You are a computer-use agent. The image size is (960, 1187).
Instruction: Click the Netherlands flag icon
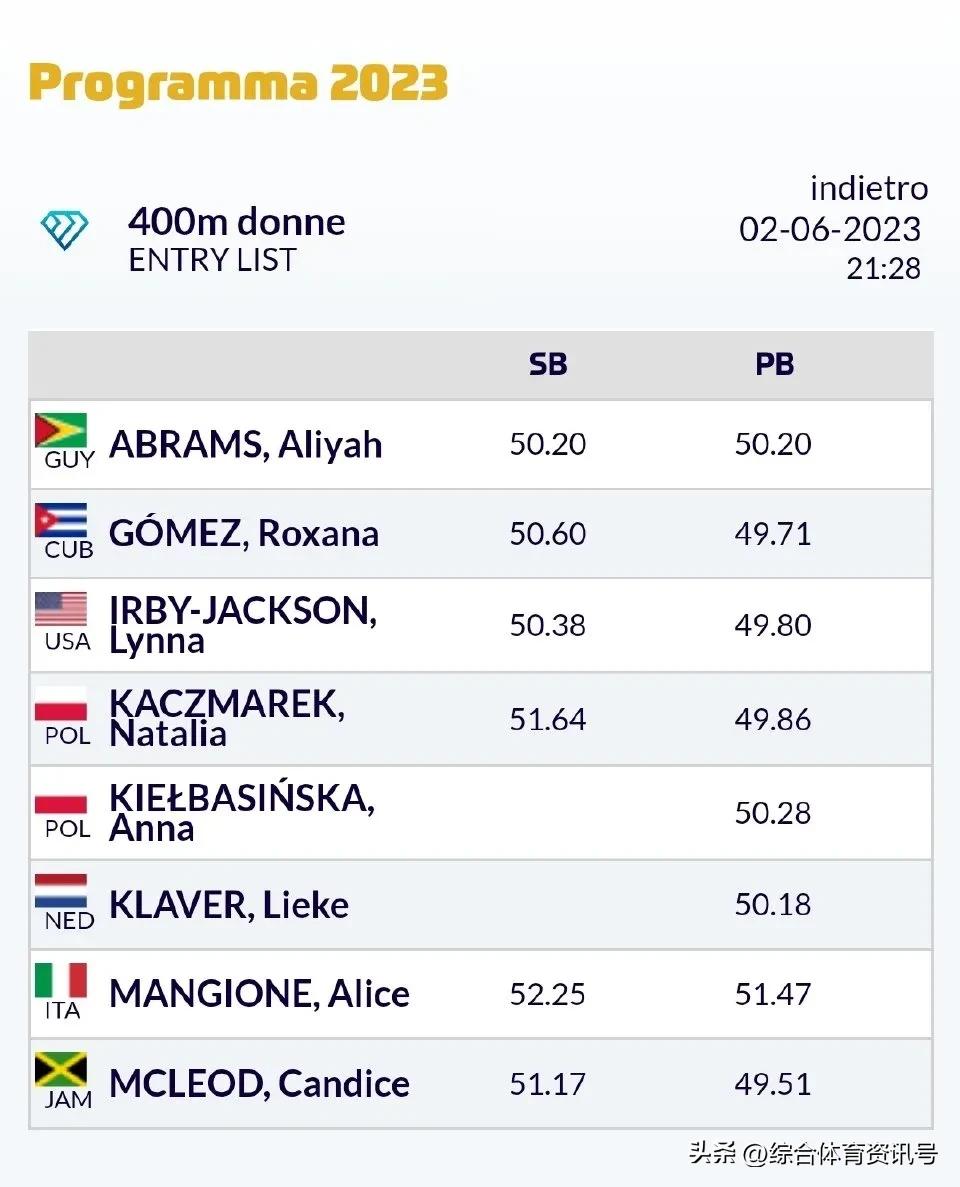point(61,891)
